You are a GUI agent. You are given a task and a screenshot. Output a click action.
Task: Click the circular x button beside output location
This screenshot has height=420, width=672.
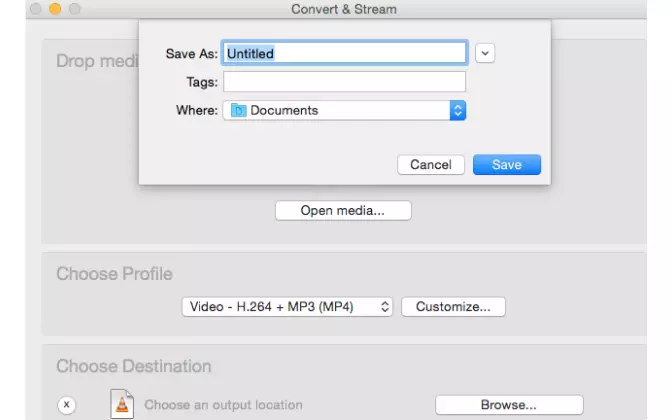pos(66,405)
